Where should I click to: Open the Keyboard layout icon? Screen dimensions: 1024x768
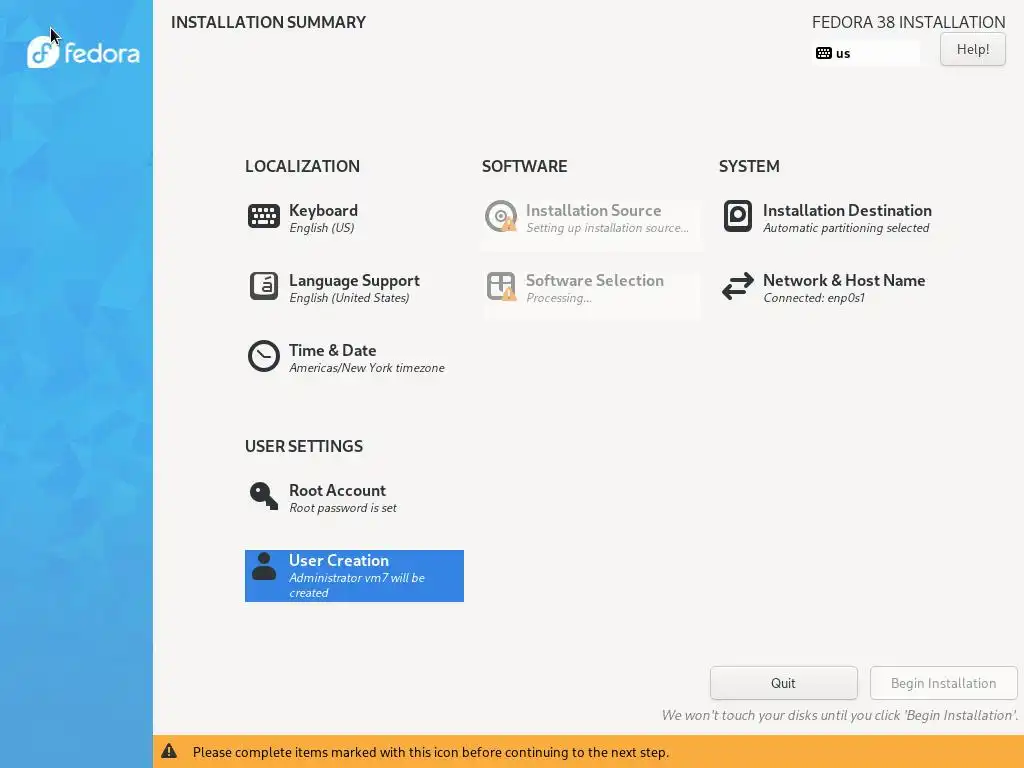pyautogui.click(x=264, y=216)
